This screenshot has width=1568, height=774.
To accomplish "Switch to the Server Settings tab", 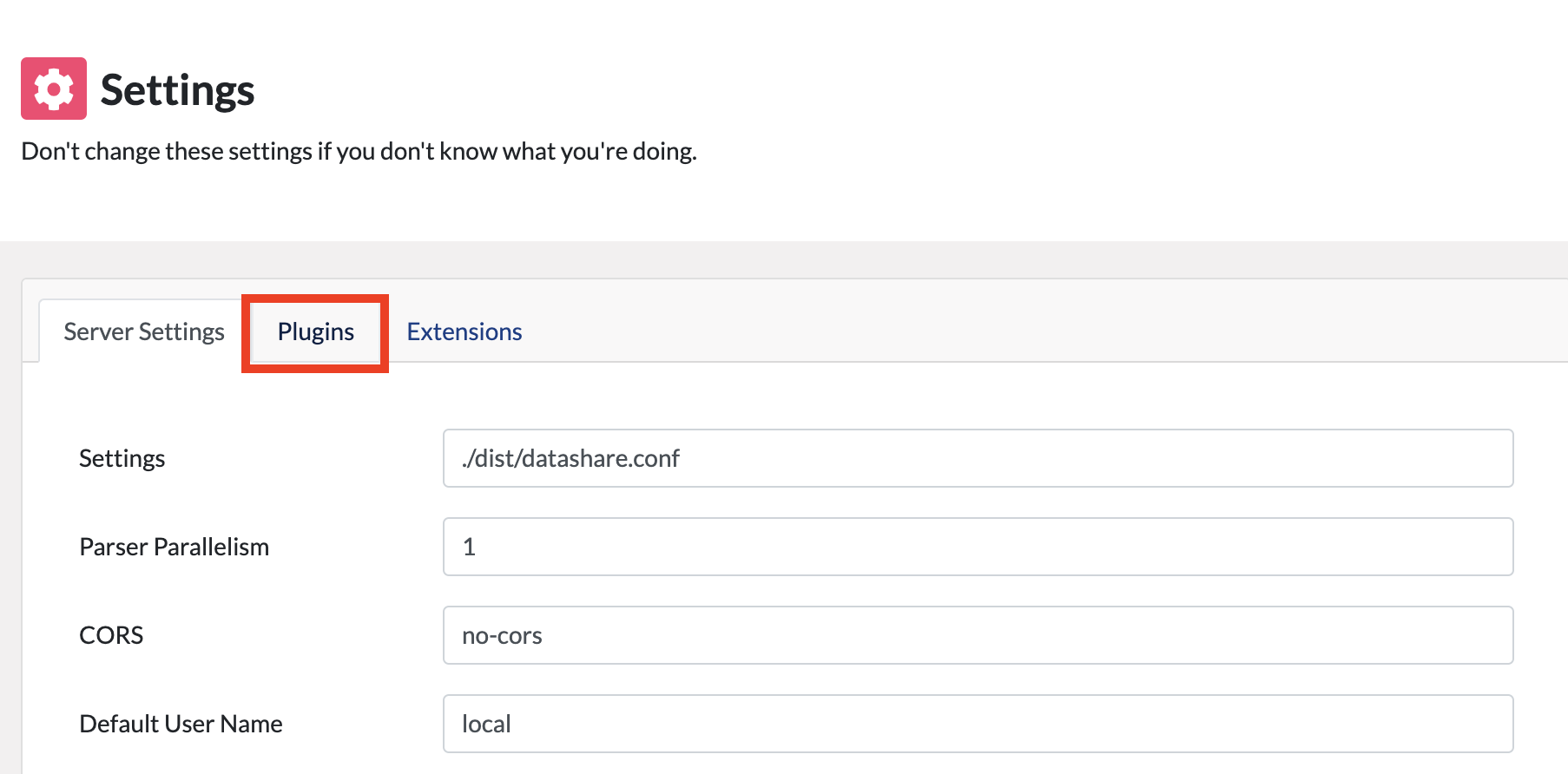I will (144, 331).
